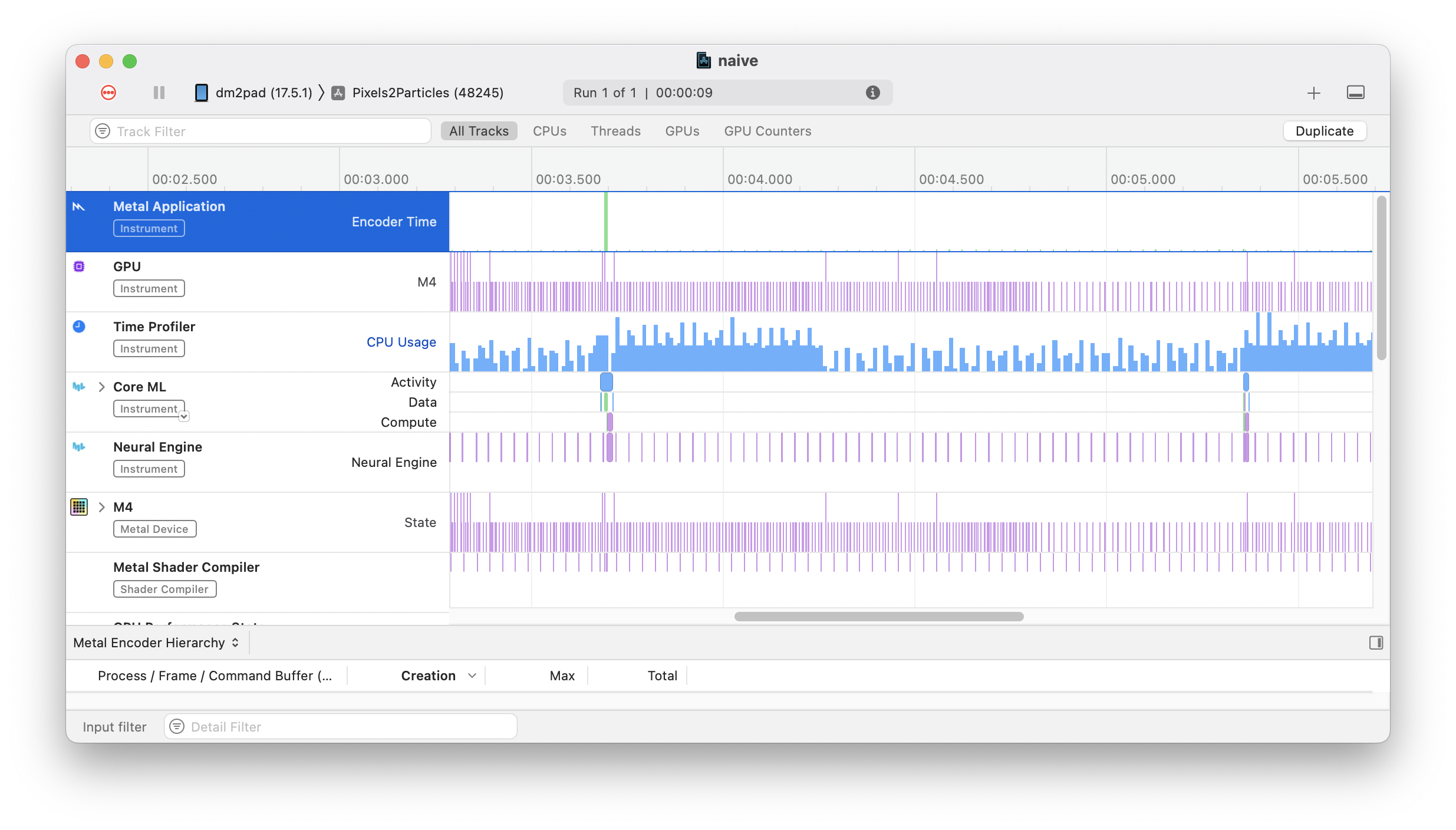Open Core ML Instrument badge dropdown arrow

[184, 417]
